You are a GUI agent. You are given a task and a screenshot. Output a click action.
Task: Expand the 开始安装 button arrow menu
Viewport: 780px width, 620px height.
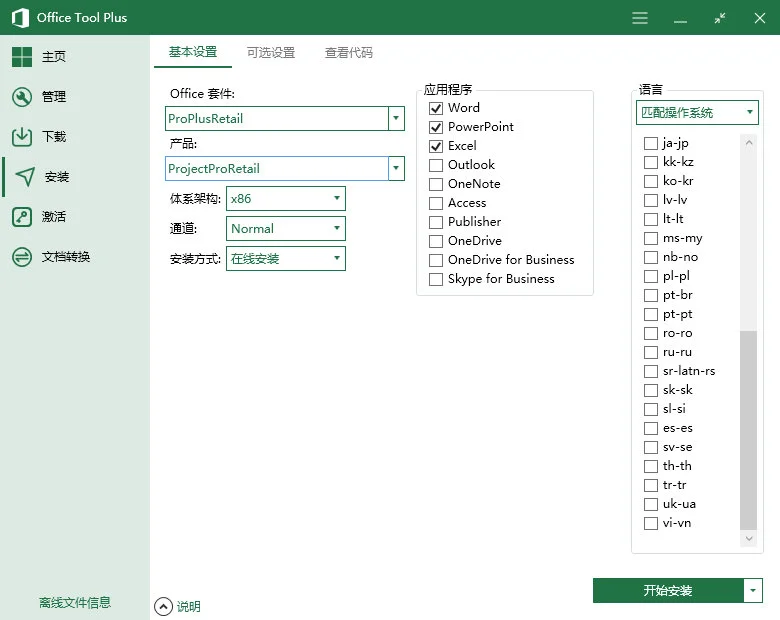[753, 591]
